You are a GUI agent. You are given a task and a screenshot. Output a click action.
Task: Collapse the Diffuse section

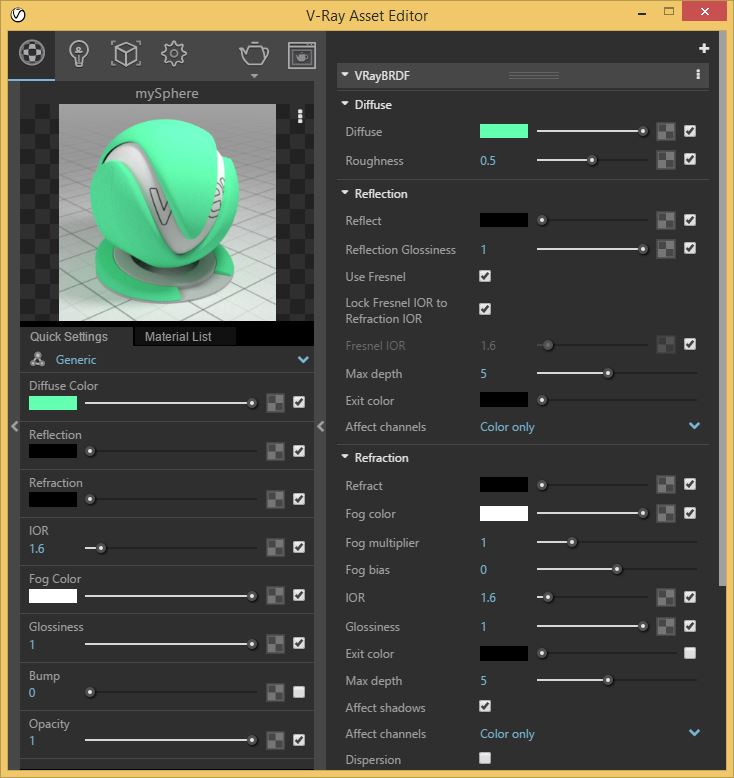coord(345,104)
